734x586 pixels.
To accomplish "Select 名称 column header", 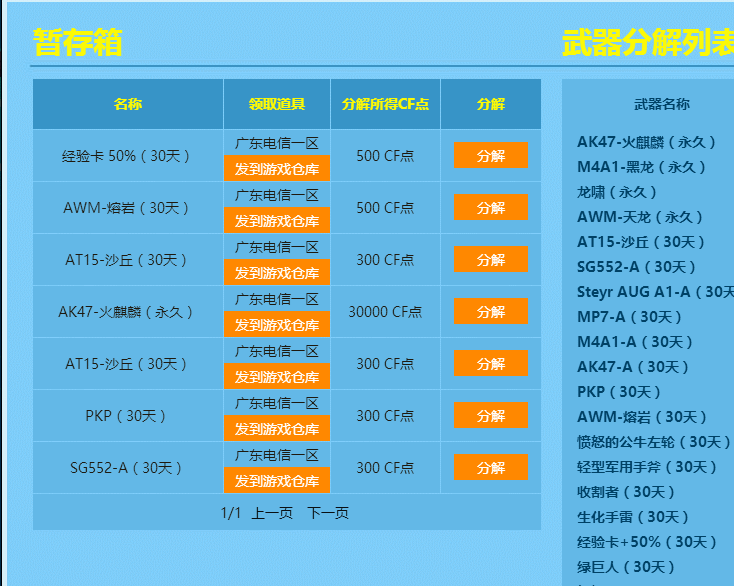I will point(128,104).
